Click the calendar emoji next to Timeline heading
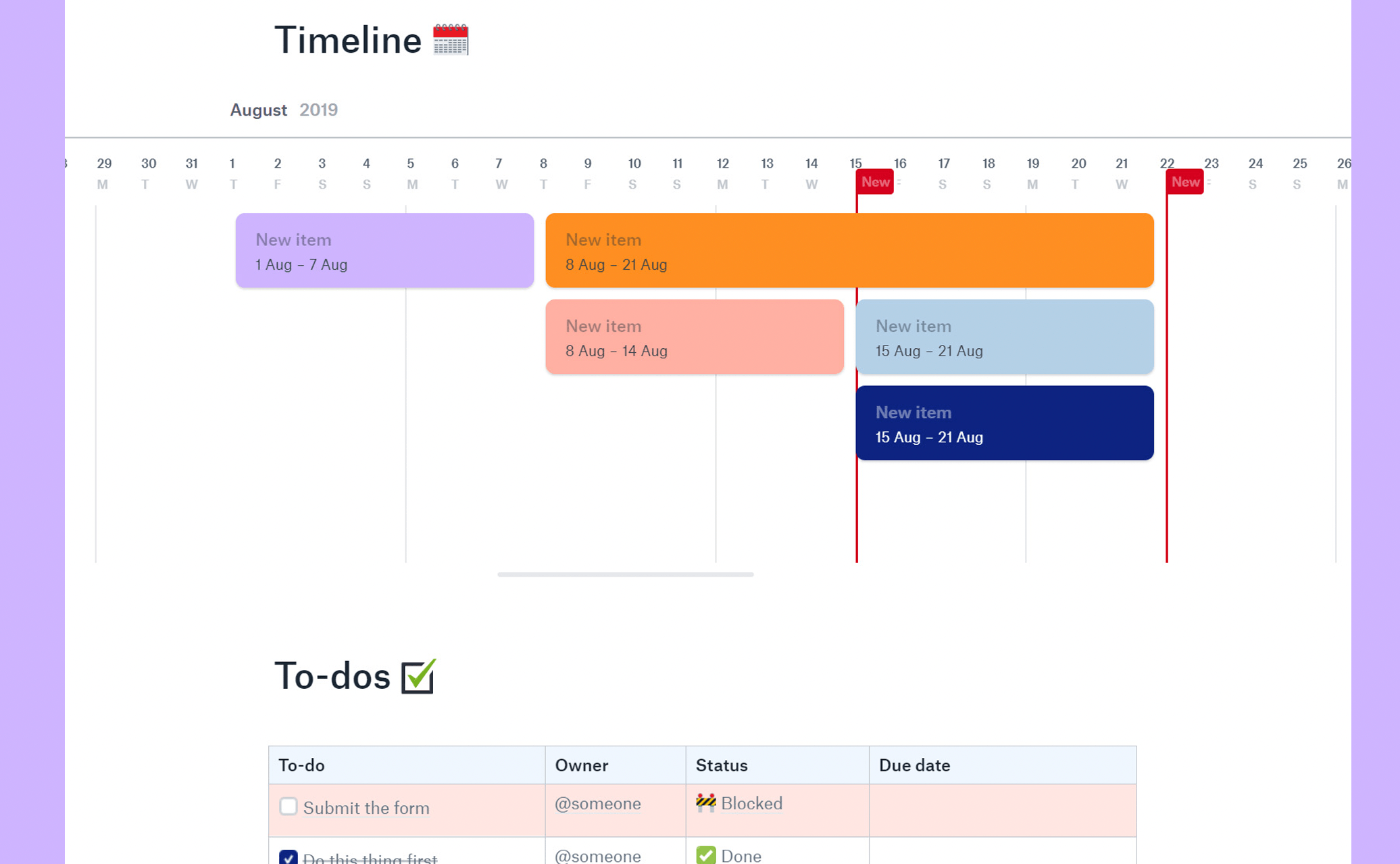This screenshot has height=864, width=1400. click(451, 39)
